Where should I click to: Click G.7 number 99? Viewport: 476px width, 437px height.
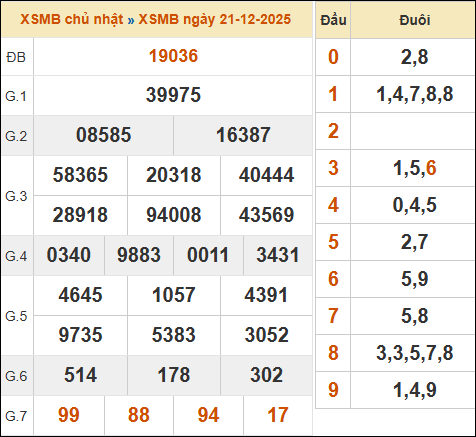69,415
